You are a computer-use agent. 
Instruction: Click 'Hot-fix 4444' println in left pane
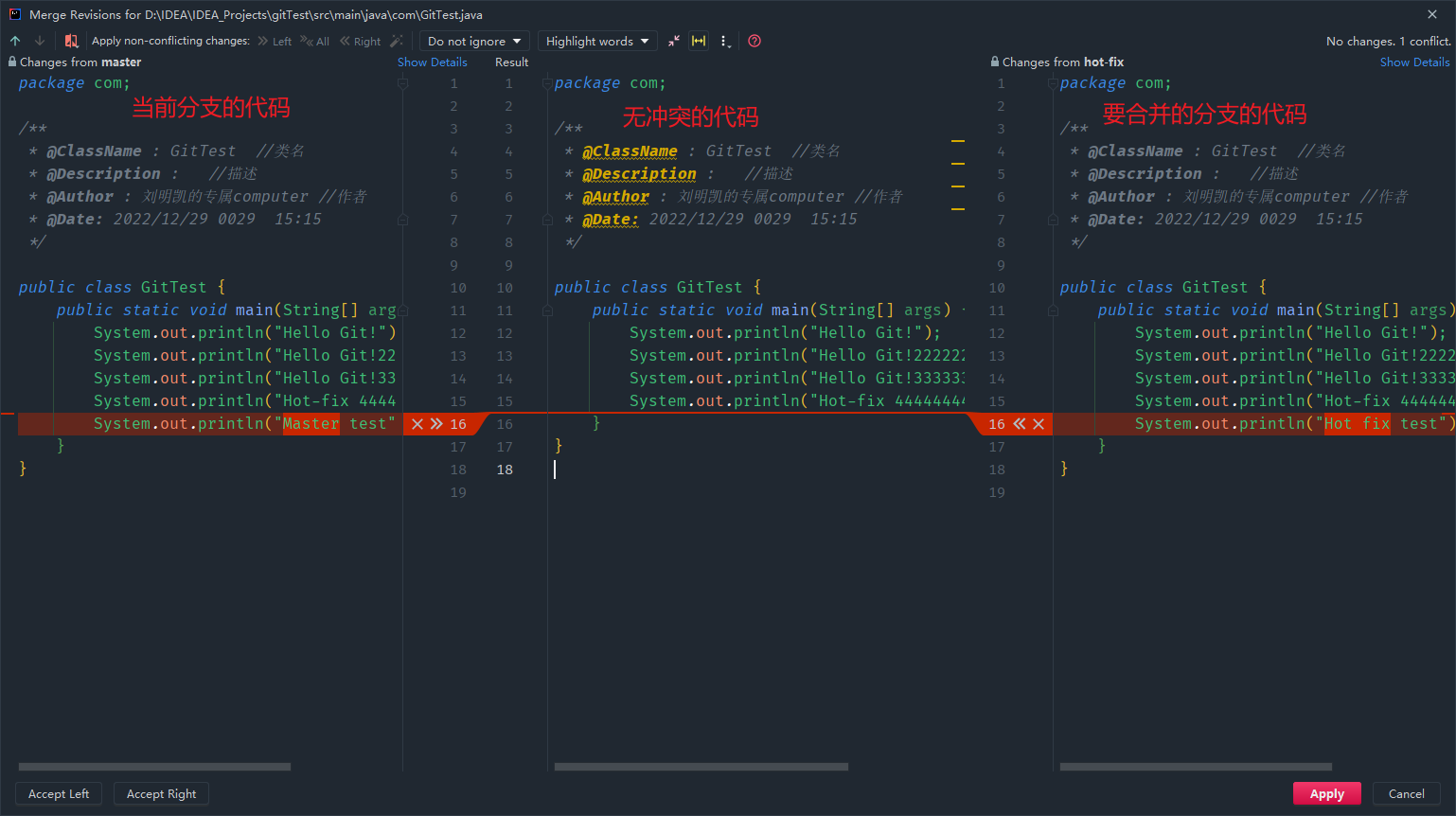pos(244,401)
